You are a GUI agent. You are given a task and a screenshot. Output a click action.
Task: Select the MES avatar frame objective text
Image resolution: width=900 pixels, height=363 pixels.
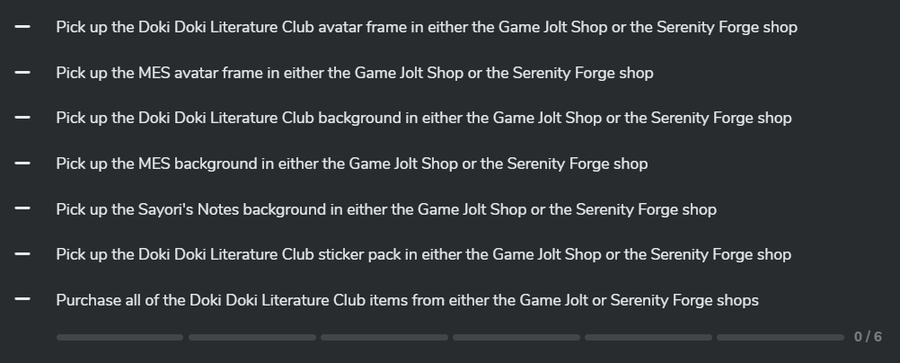tap(355, 73)
